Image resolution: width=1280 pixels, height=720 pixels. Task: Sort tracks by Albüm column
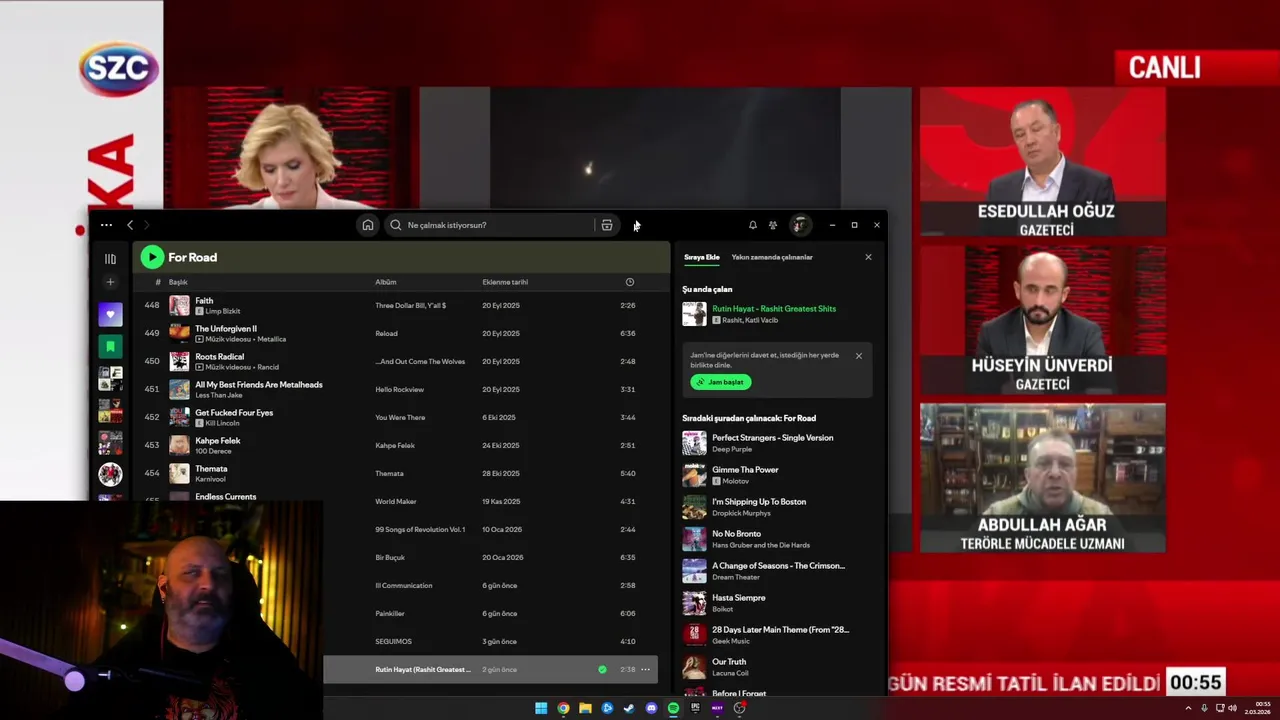(386, 282)
